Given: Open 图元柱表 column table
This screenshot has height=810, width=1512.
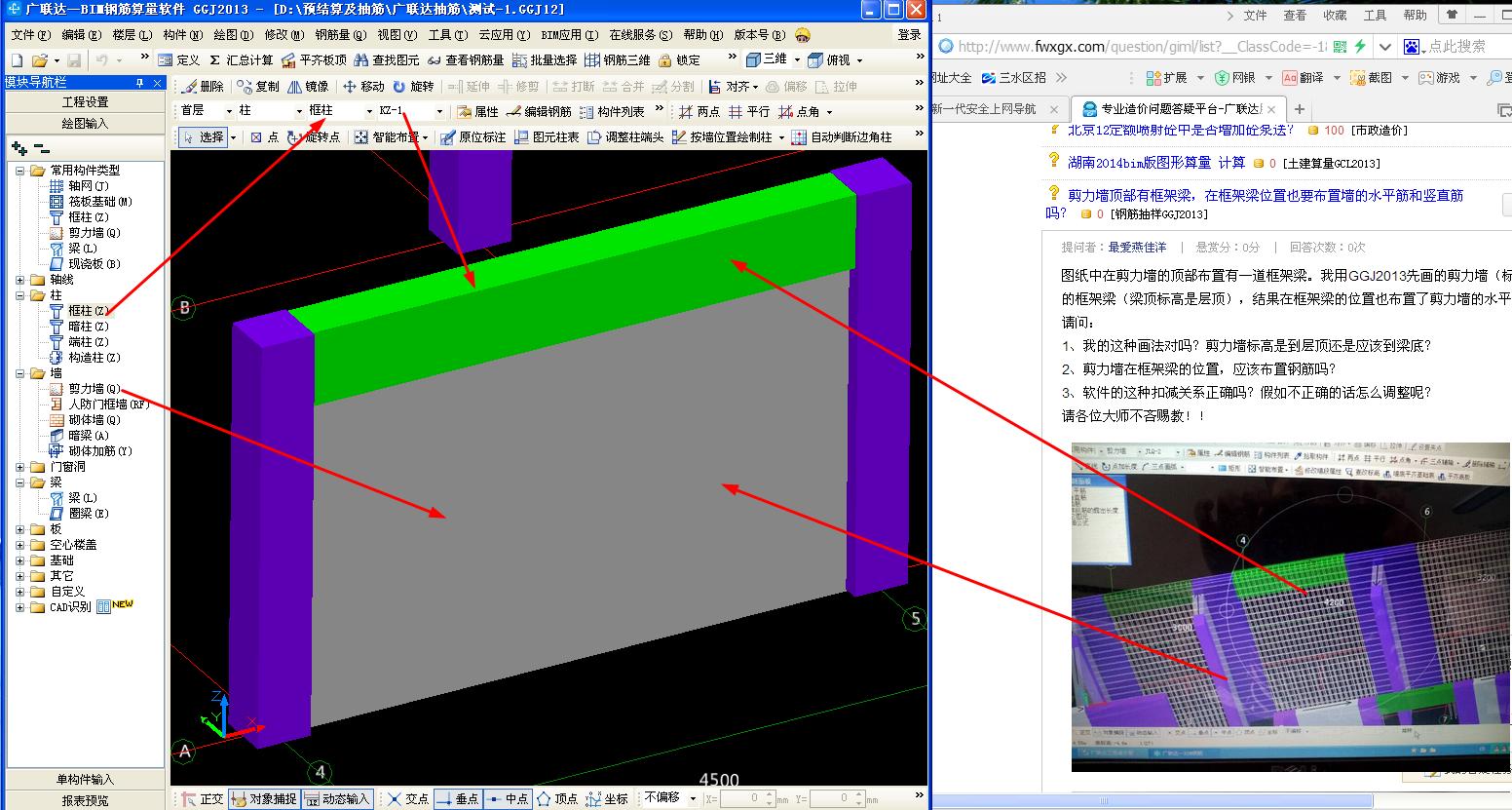Looking at the screenshot, I should 547,137.
